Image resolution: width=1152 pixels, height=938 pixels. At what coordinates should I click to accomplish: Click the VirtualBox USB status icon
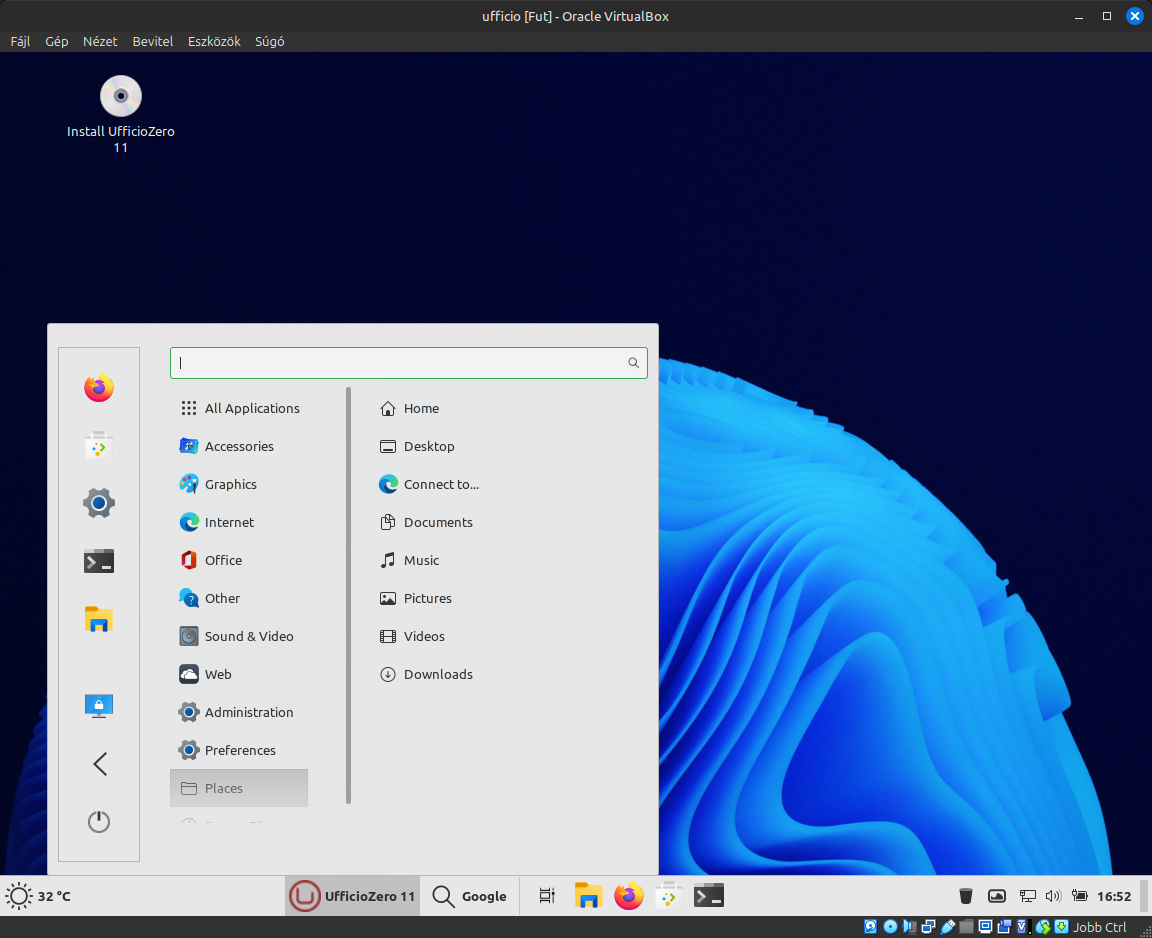948,927
